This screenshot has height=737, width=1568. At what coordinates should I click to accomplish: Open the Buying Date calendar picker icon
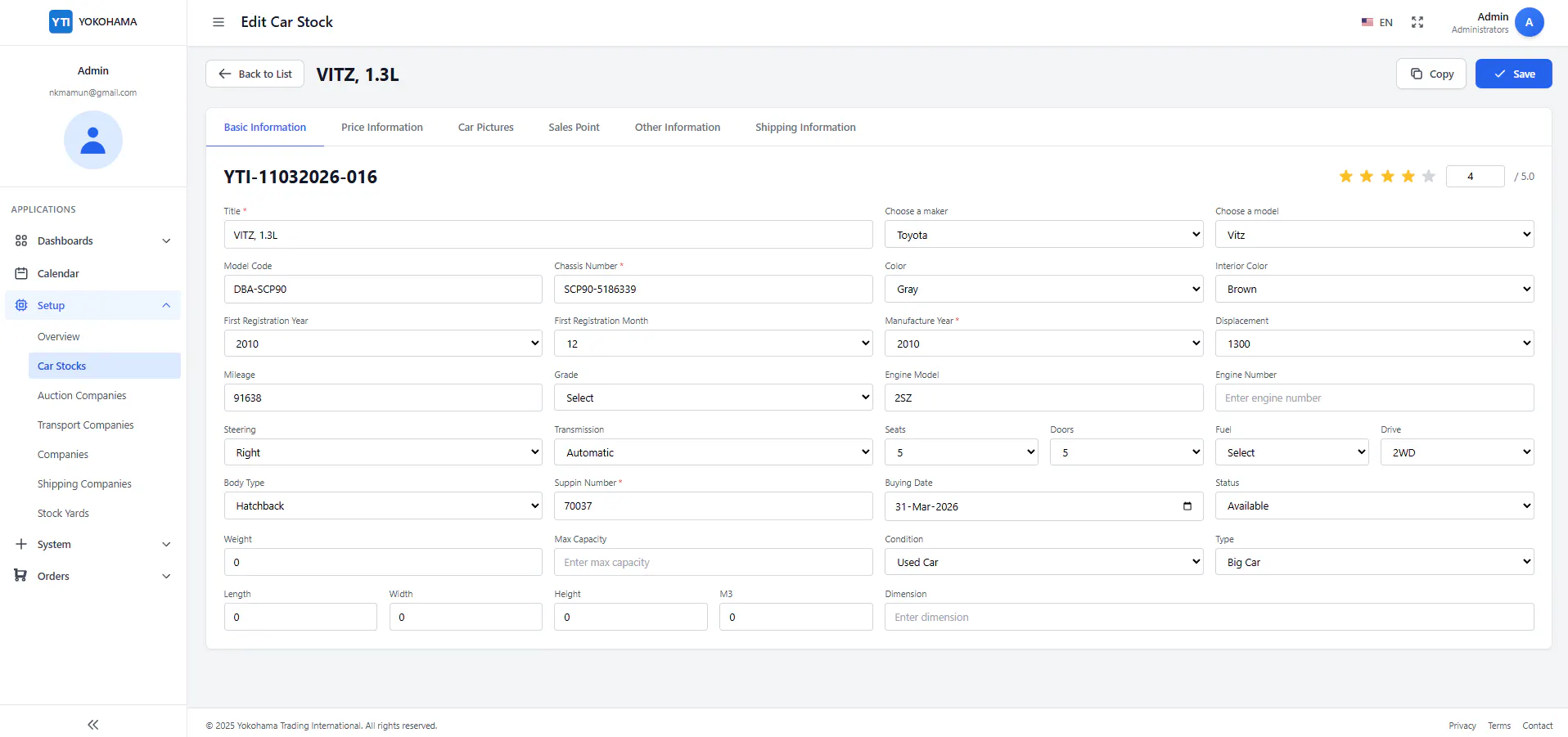[1187, 506]
